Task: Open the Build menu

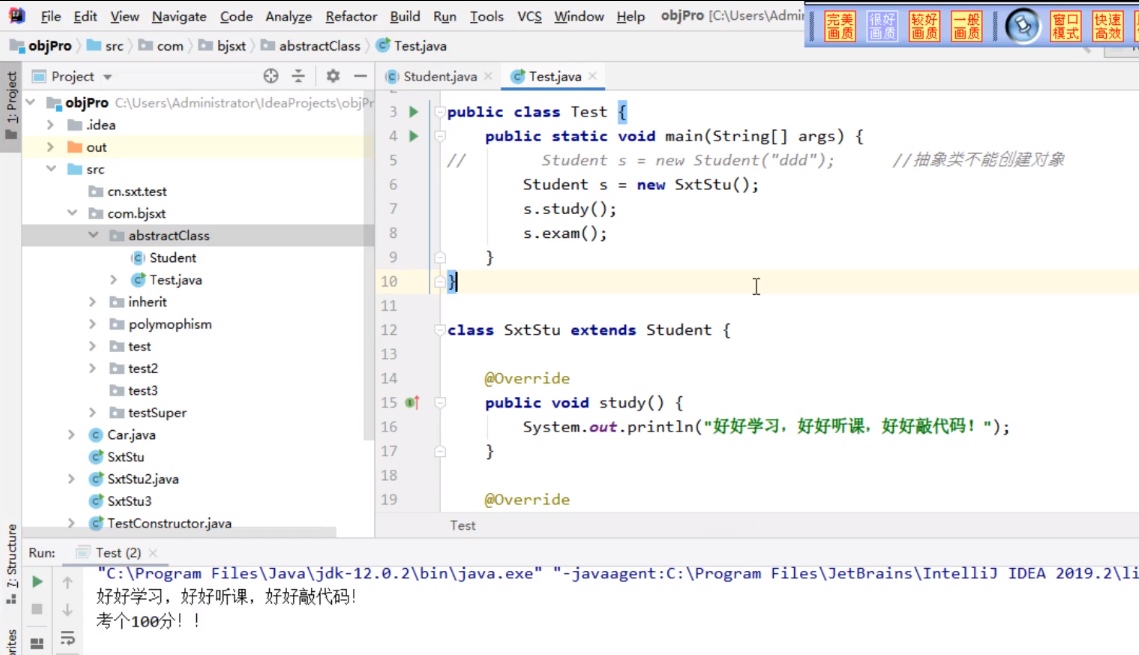Action: (x=405, y=16)
